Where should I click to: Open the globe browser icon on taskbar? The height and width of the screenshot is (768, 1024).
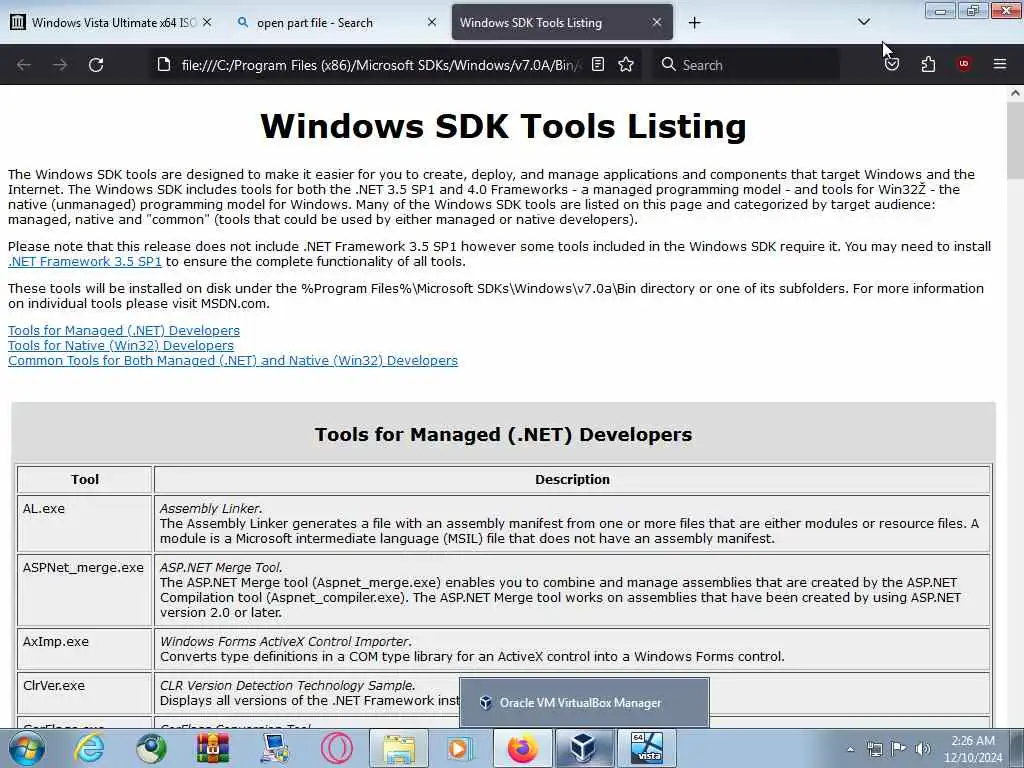coord(151,748)
